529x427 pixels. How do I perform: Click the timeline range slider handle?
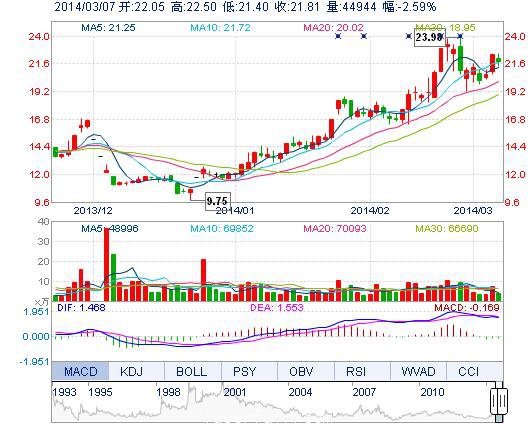pos(499,402)
